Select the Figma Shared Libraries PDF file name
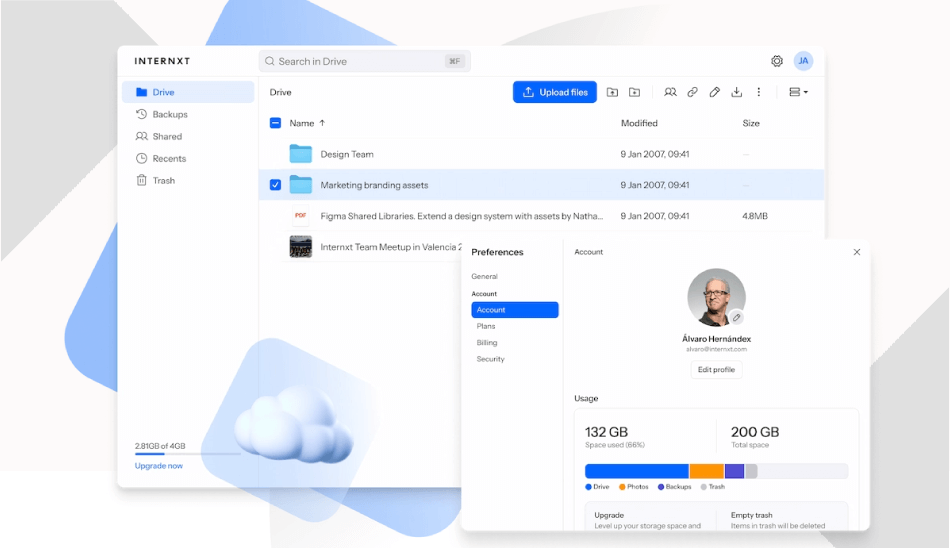Image resolution: width=950 pixels, height=548 pixels. click(462, 216)
